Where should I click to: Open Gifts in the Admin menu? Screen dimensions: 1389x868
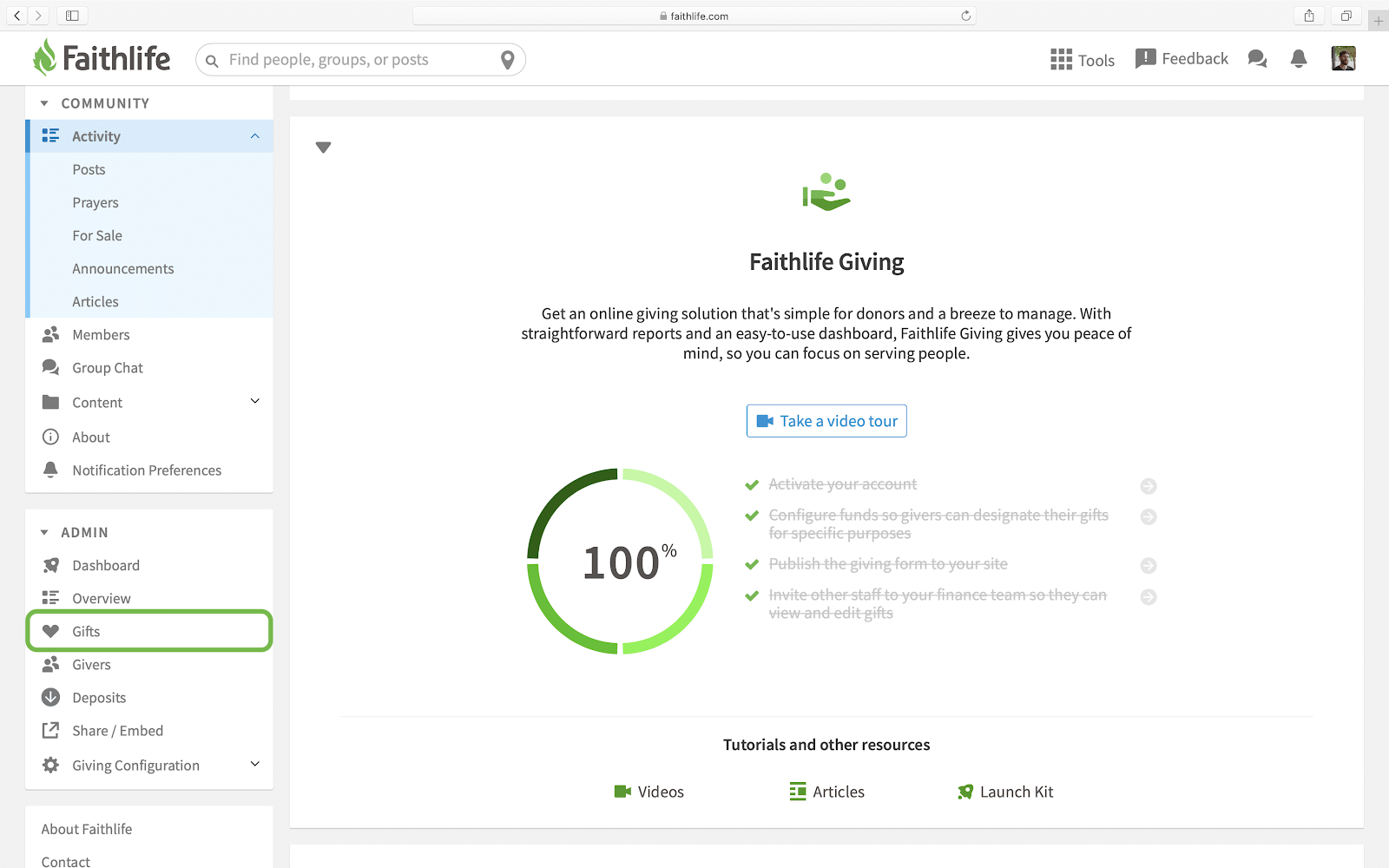tap(149, 631)
